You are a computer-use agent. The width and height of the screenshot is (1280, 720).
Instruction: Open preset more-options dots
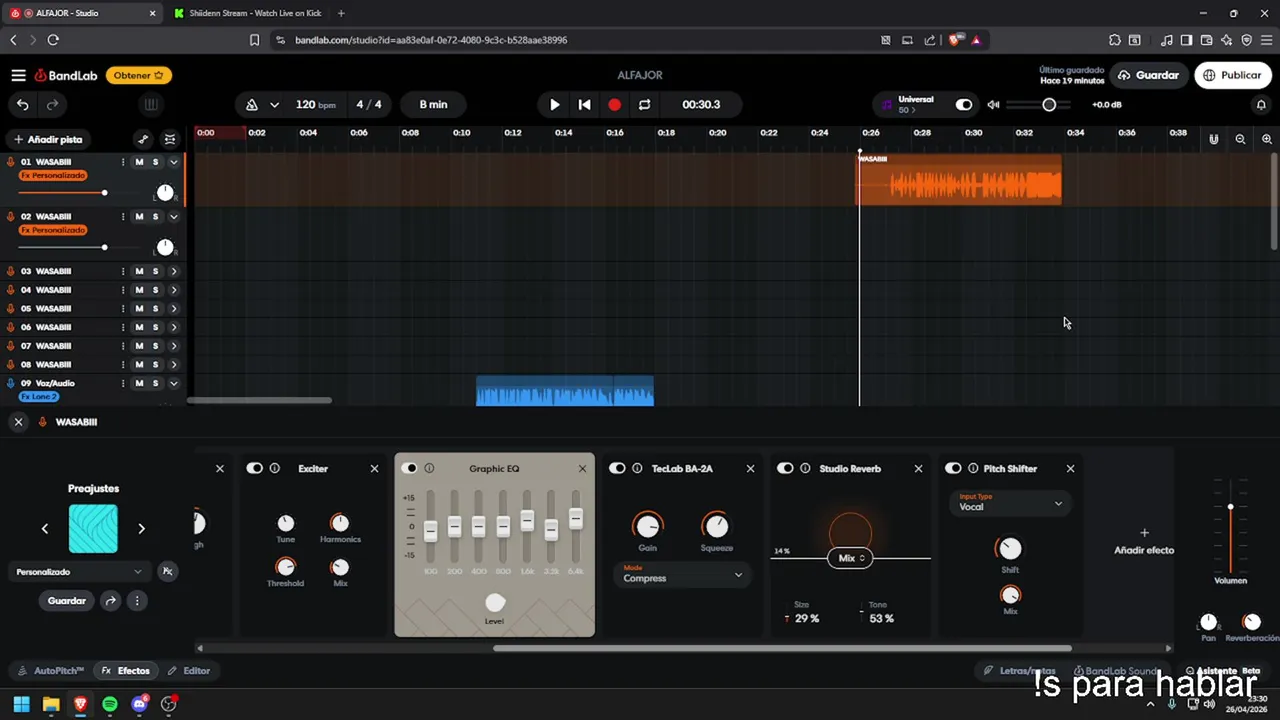tap(137, 601)
